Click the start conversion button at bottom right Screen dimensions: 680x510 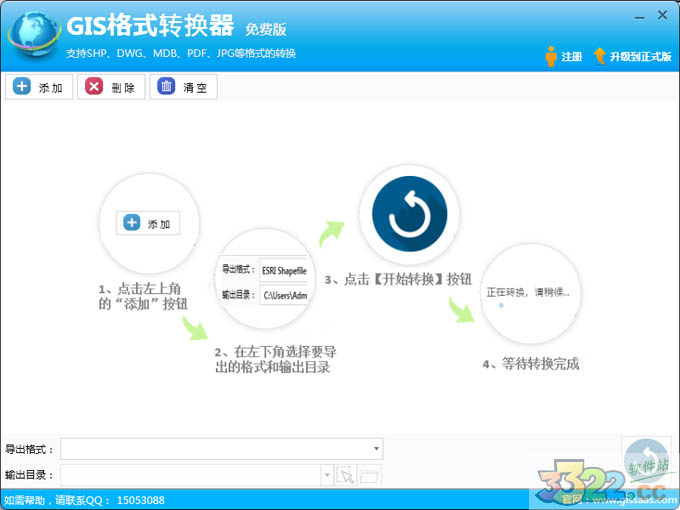646,462
